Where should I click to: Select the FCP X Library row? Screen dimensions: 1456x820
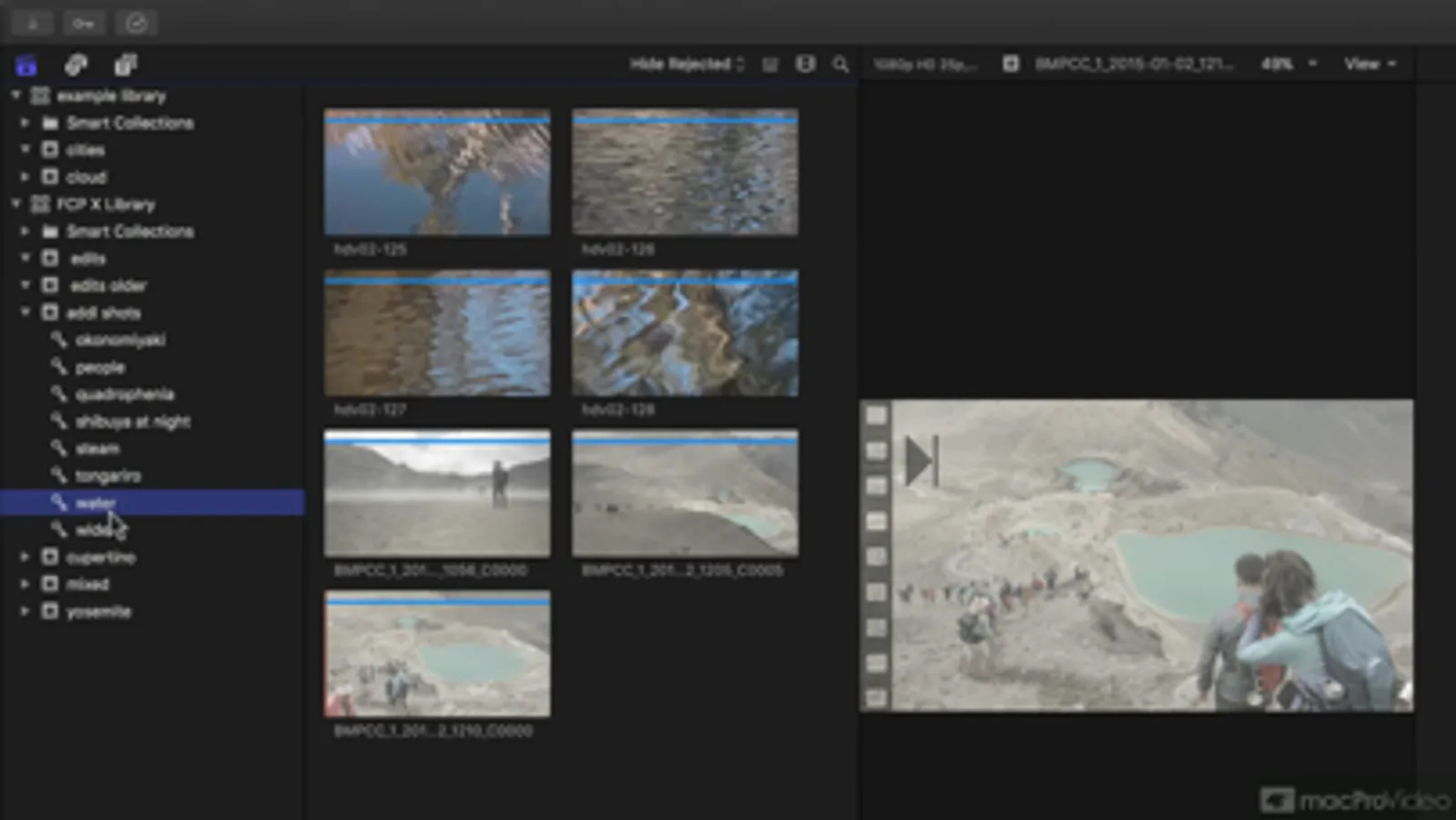tap(152, 204)
